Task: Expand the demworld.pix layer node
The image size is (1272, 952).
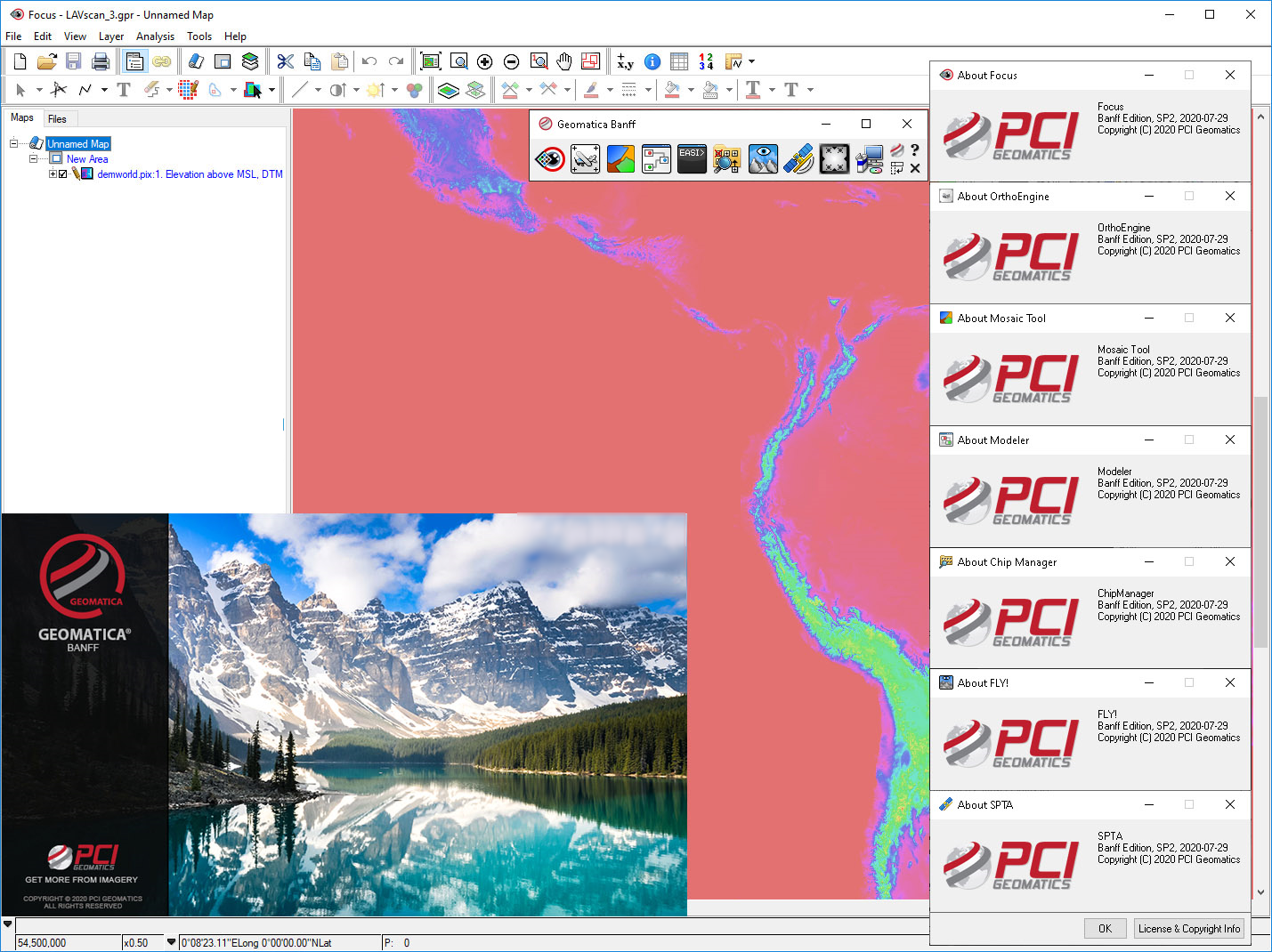Action: pos(53,174)
